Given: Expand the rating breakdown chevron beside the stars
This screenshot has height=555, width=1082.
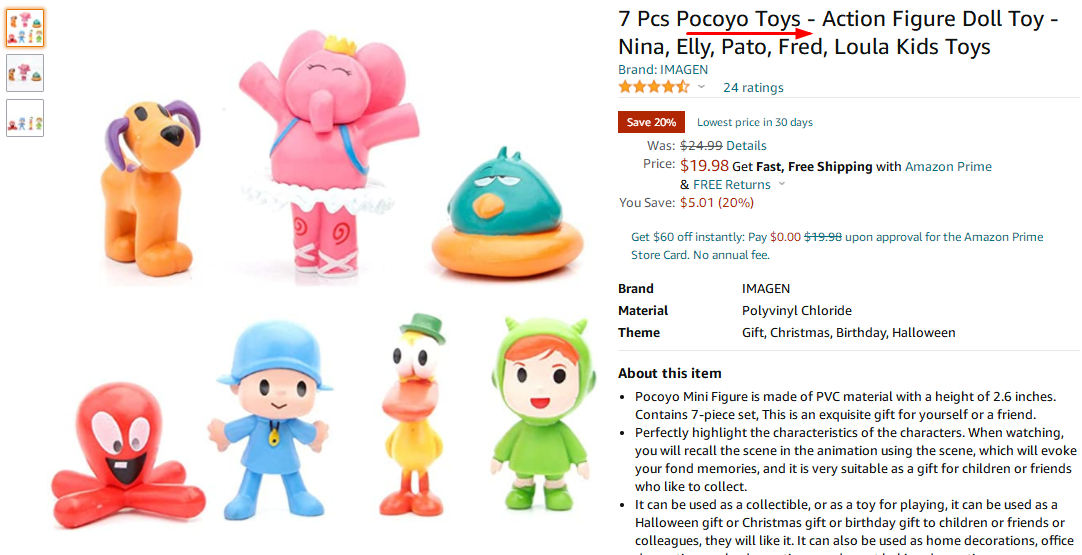Looking at the screenshot, I should [x=702, y=87].
